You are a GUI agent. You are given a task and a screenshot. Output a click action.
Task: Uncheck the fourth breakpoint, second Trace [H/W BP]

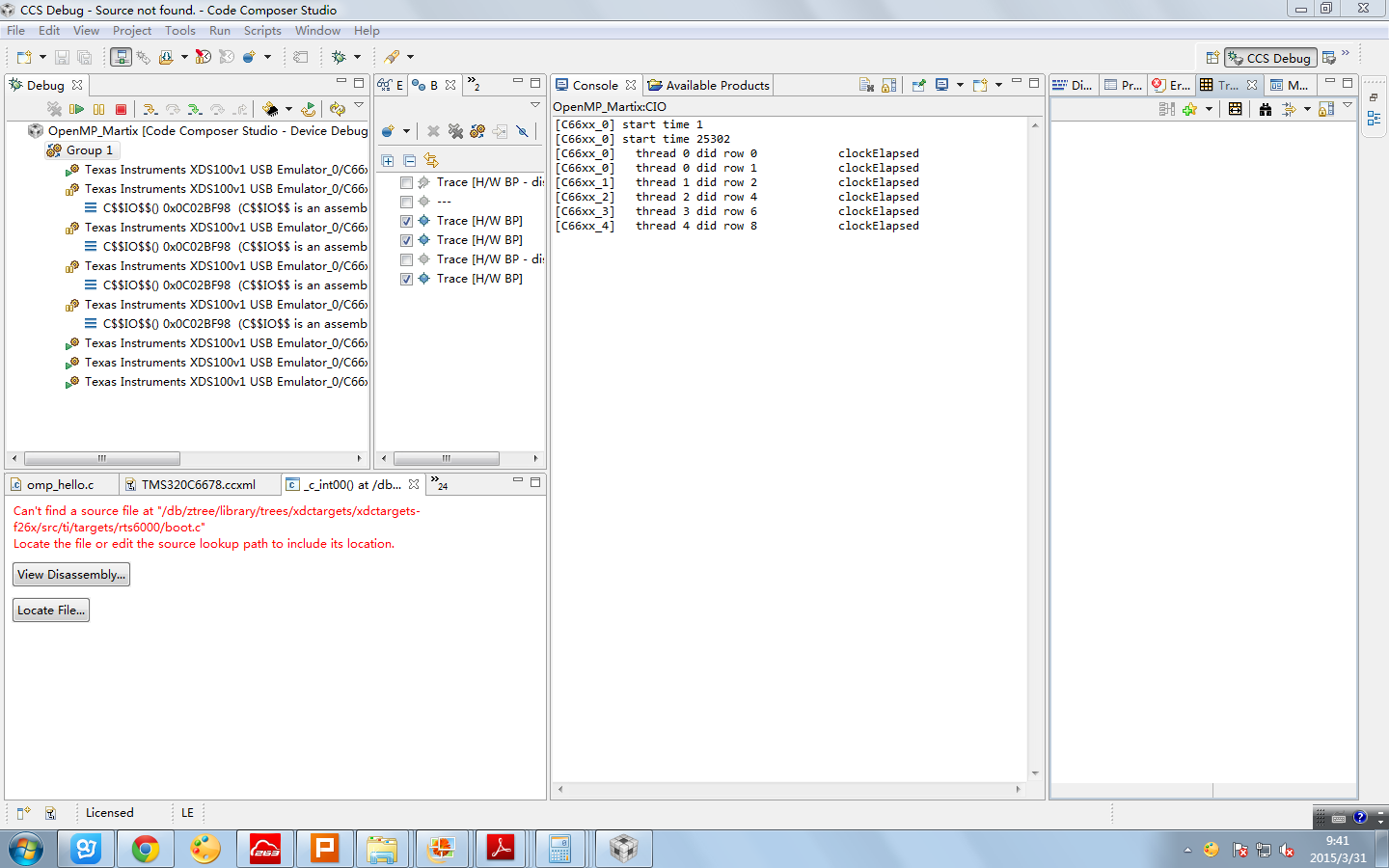point(406,240)
